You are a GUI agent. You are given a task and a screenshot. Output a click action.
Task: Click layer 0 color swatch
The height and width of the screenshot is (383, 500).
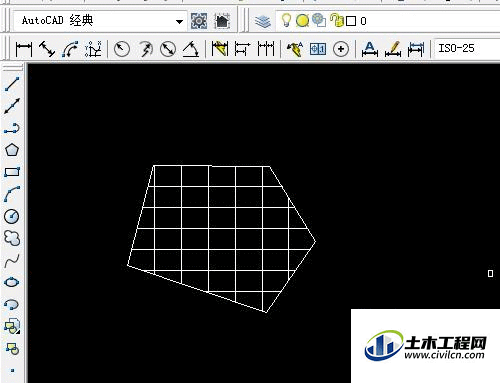351,21
